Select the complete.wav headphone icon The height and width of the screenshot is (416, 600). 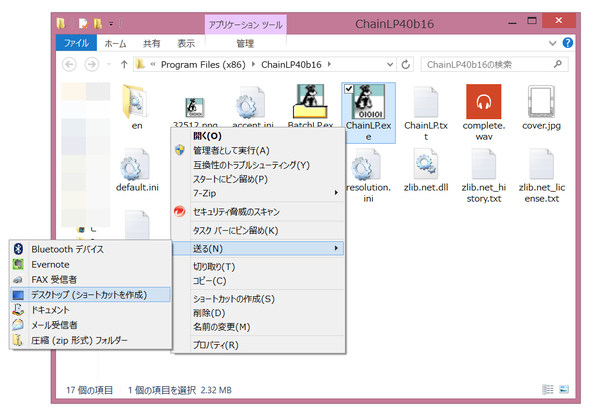coord(484,102)
